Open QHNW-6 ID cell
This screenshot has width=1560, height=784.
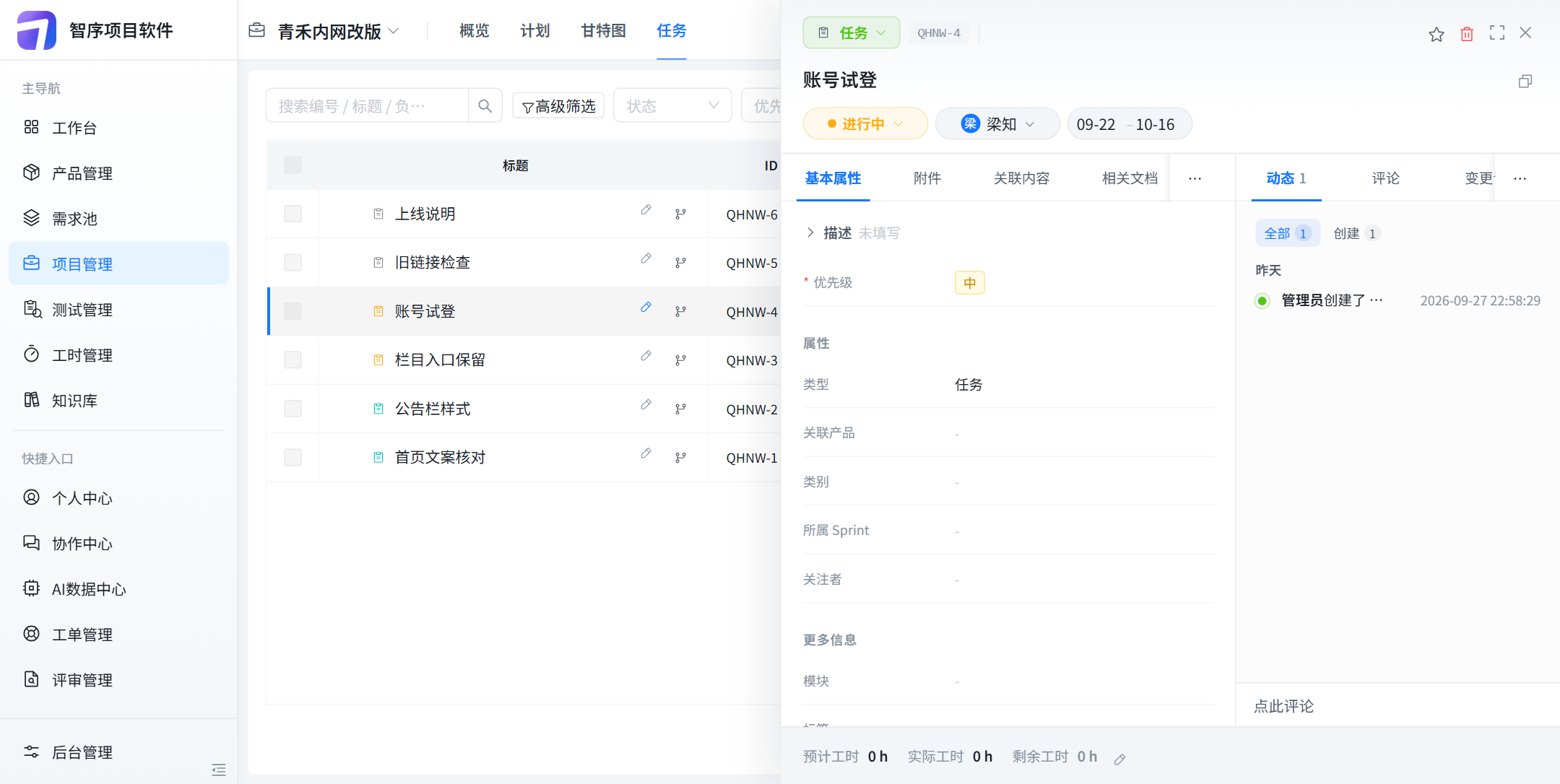pos(752,214)
